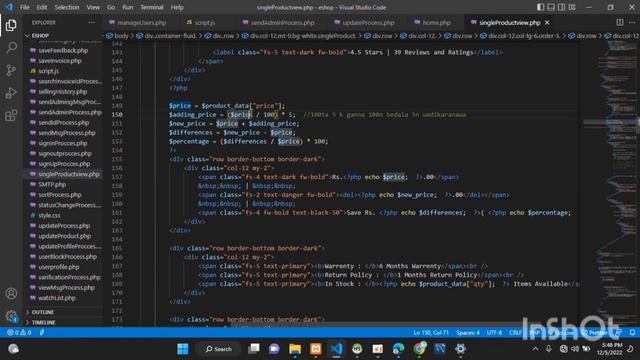640x360 pixels.
Task: Open the File menu
Action: click(x=24, y=7)
